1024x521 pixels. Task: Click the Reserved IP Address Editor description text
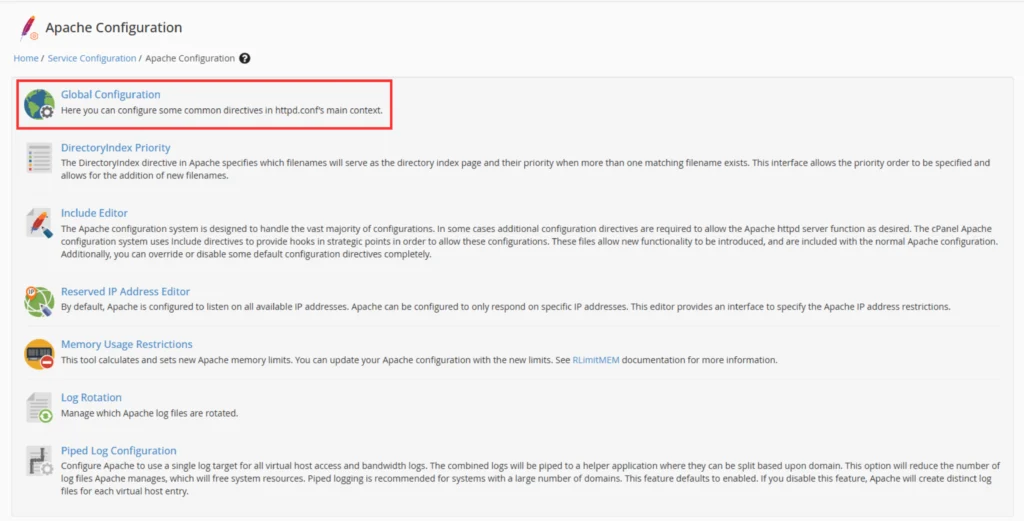pyautogui.click(x=505, y=306)
